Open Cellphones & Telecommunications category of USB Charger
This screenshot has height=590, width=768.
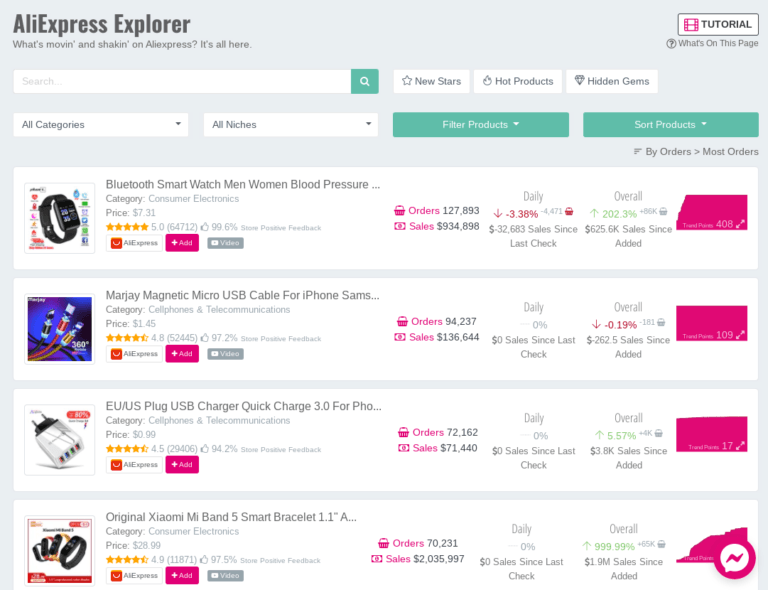[x=219, y=421]
